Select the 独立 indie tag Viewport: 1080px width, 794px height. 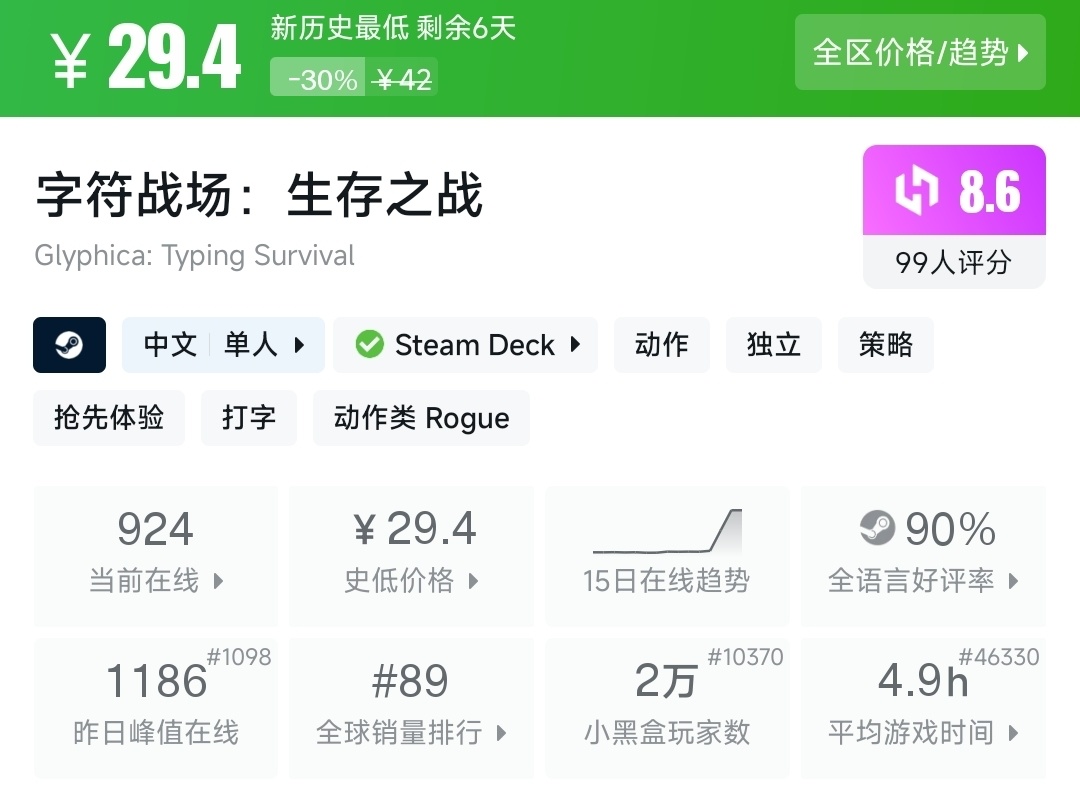774,345
